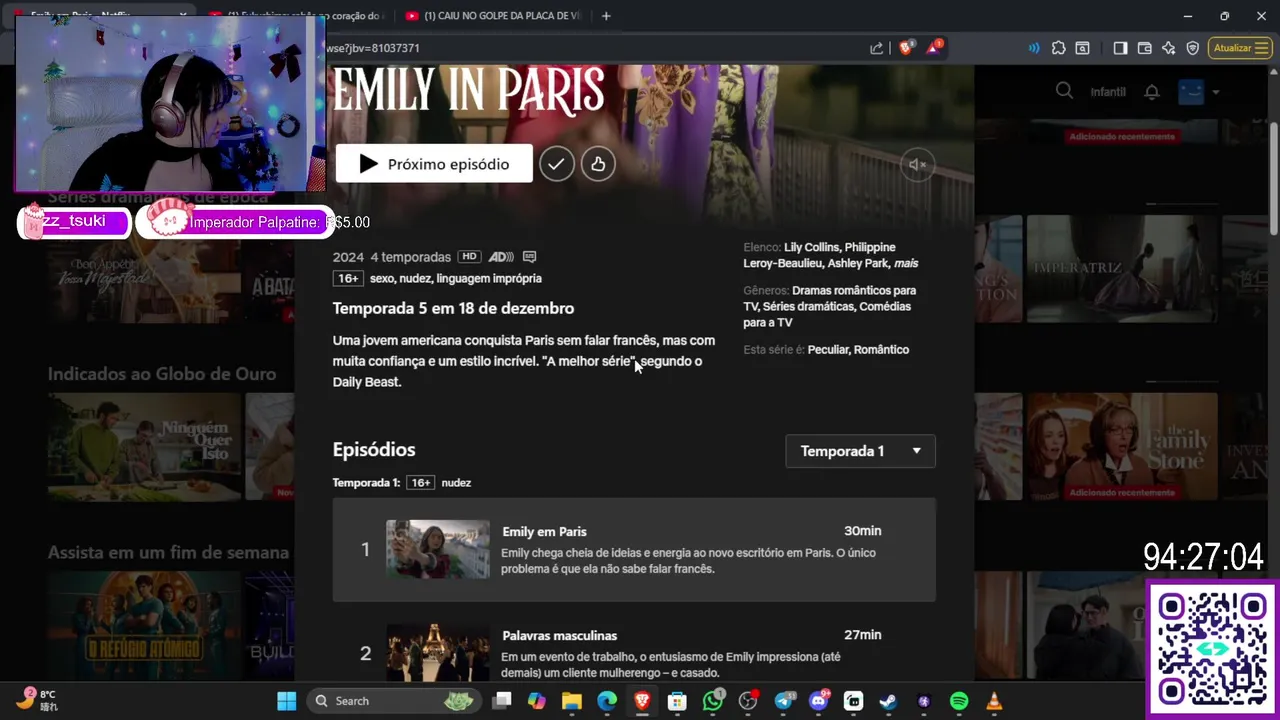Viewport: 1280px width, 720px height.
Task: Open the Romântico tag link
Action: (883, 350)
